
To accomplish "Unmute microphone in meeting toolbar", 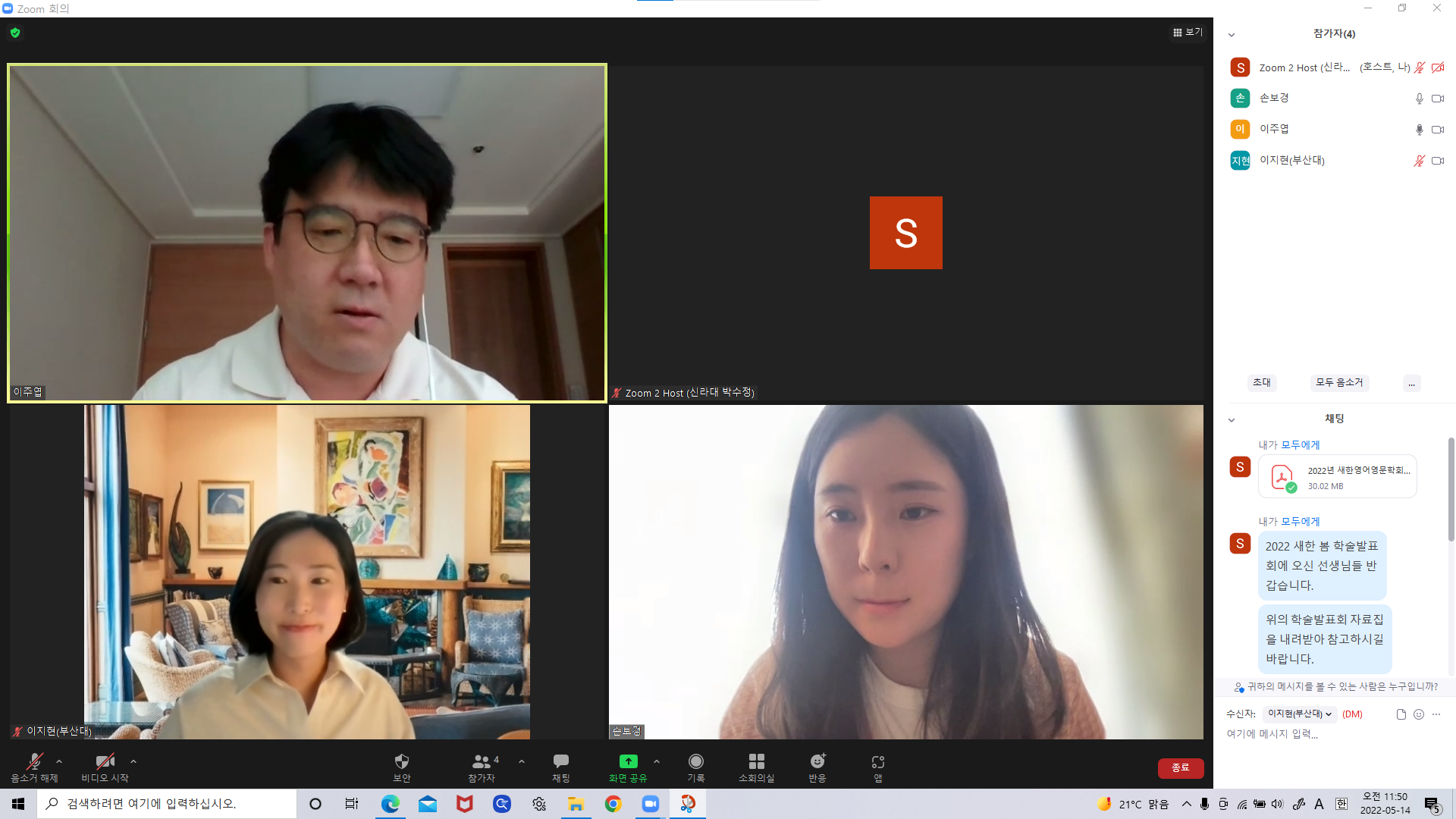I will point(34,761).
